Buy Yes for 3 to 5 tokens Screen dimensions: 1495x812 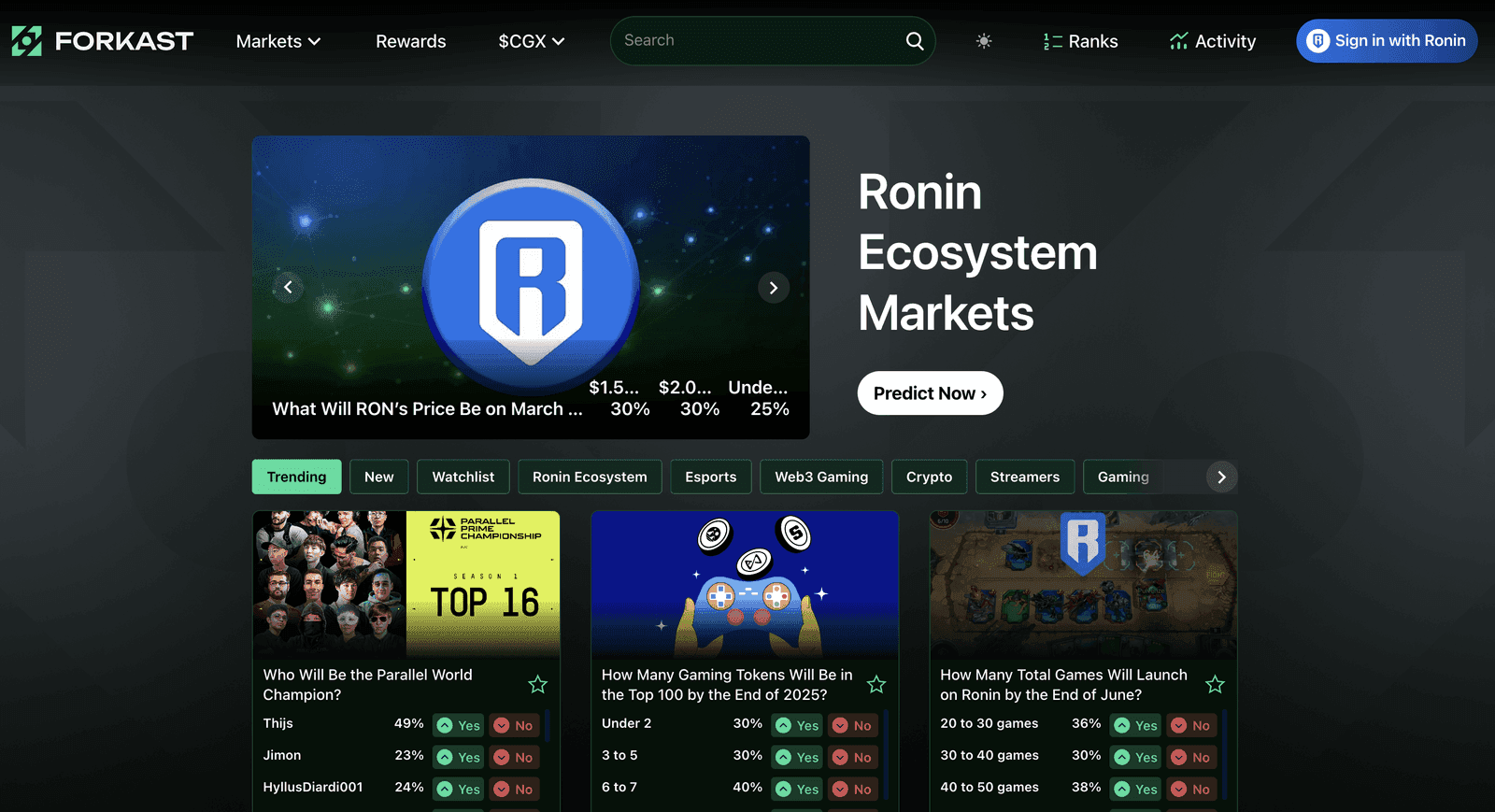[x=797, y=757]
